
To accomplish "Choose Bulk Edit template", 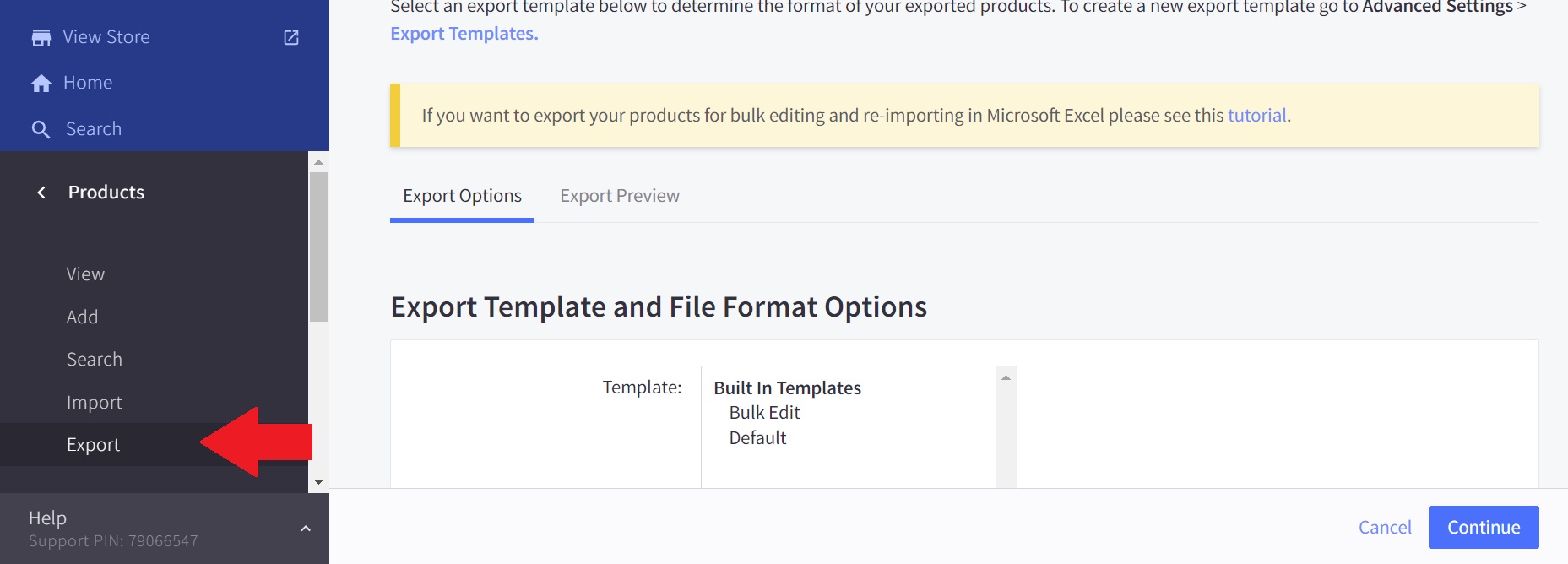I will pos(764,413).
